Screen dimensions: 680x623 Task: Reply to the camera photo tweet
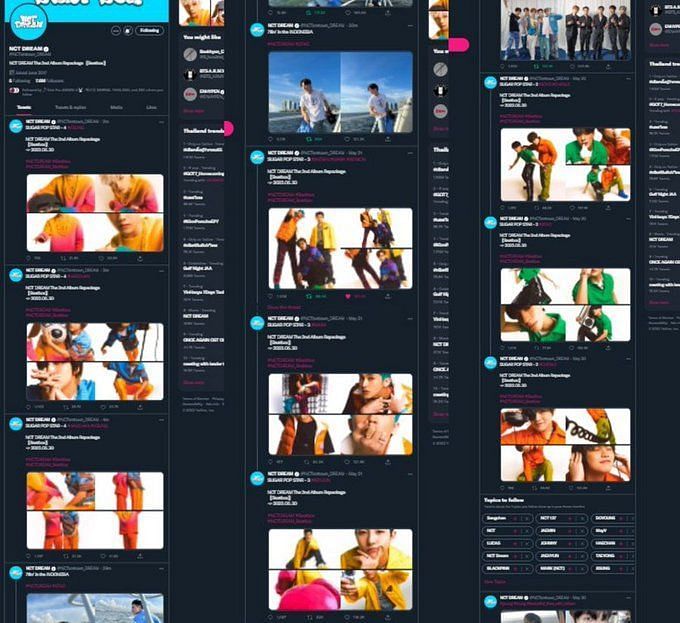(x=29, y=407)
